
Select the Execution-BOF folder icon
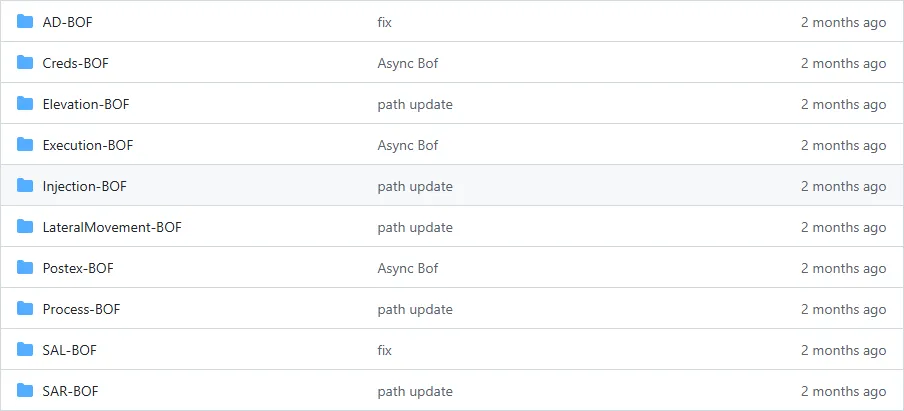click(25, 145)
